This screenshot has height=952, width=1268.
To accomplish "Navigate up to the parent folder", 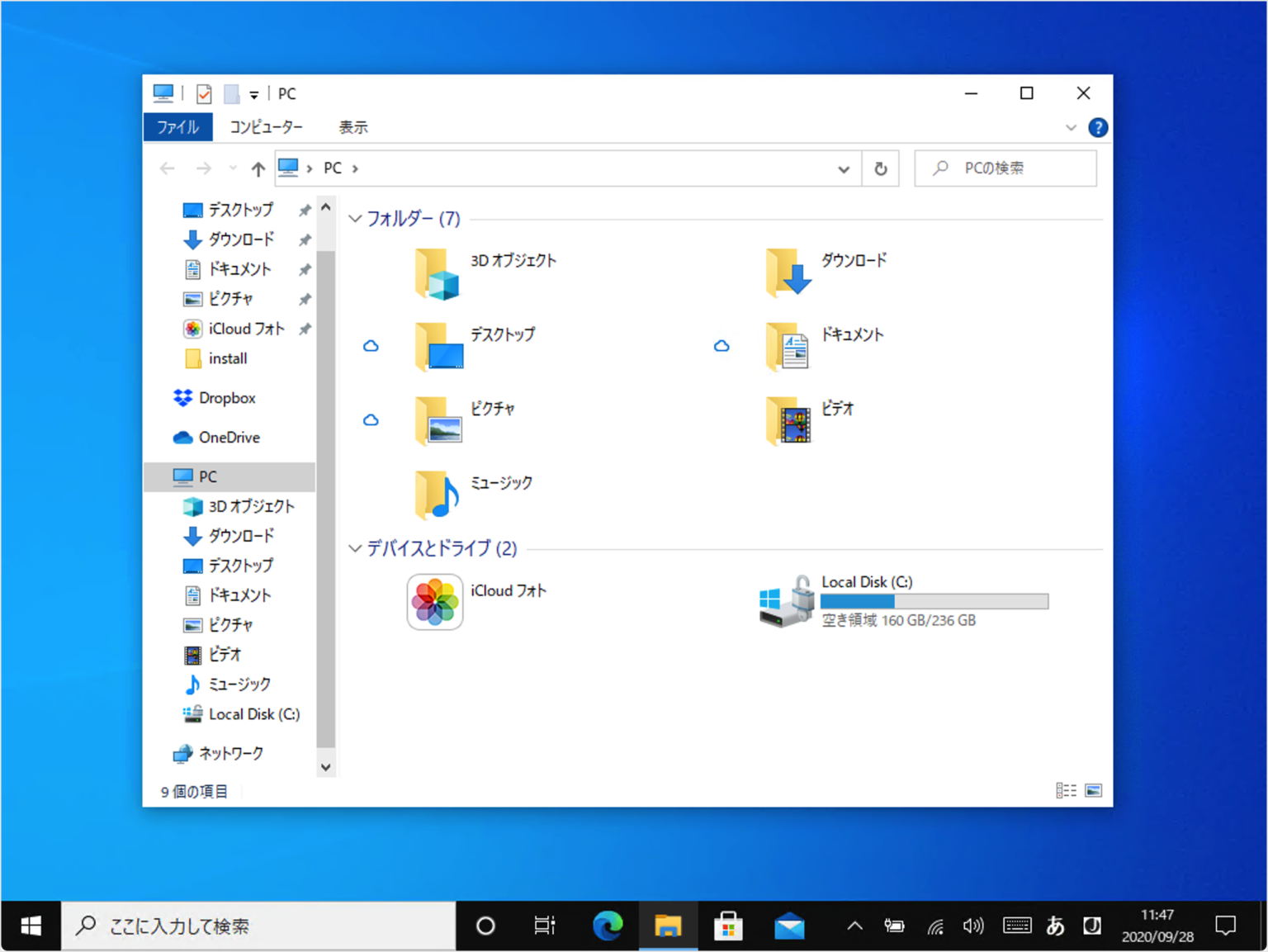I will (x=257, y=168).
